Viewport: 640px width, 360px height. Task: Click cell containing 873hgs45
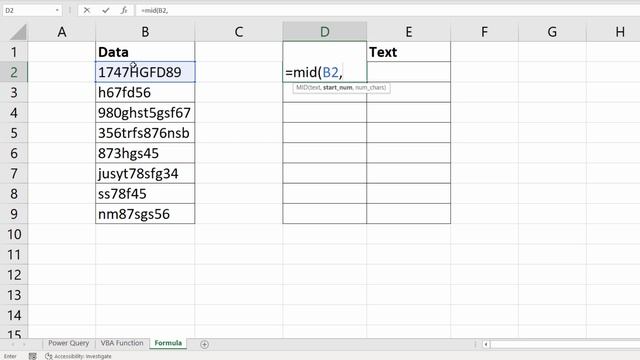click(145, 153)
